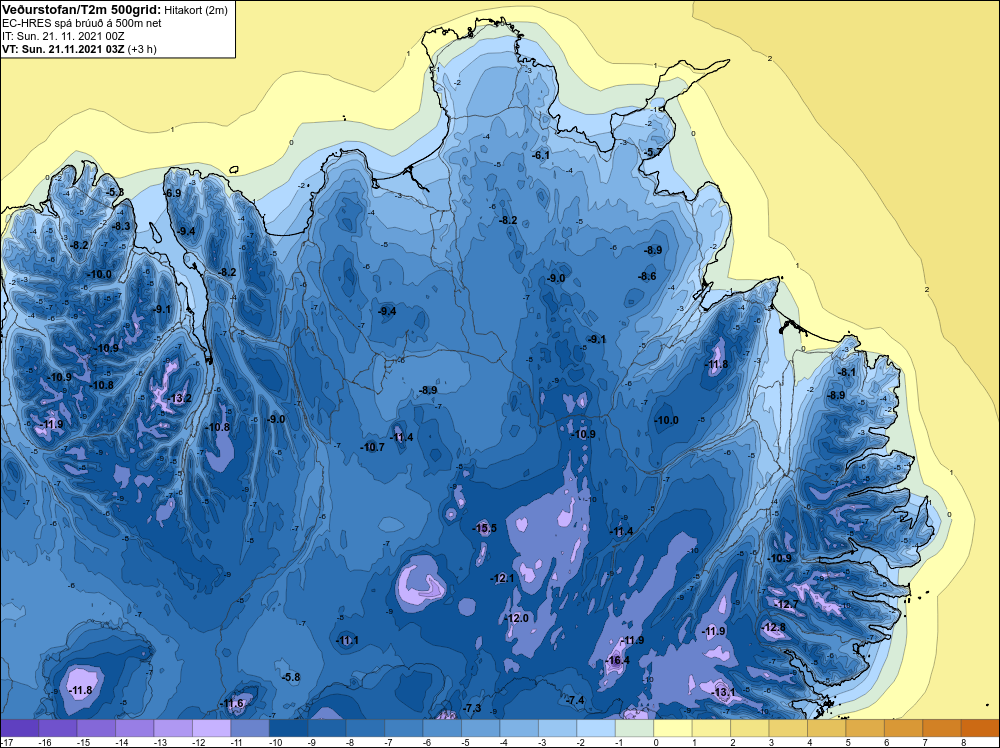The width and height of the screenshot is (1000, 748).
Task: Select legend swatch between 3 and 4
Action: click(788, 728)
